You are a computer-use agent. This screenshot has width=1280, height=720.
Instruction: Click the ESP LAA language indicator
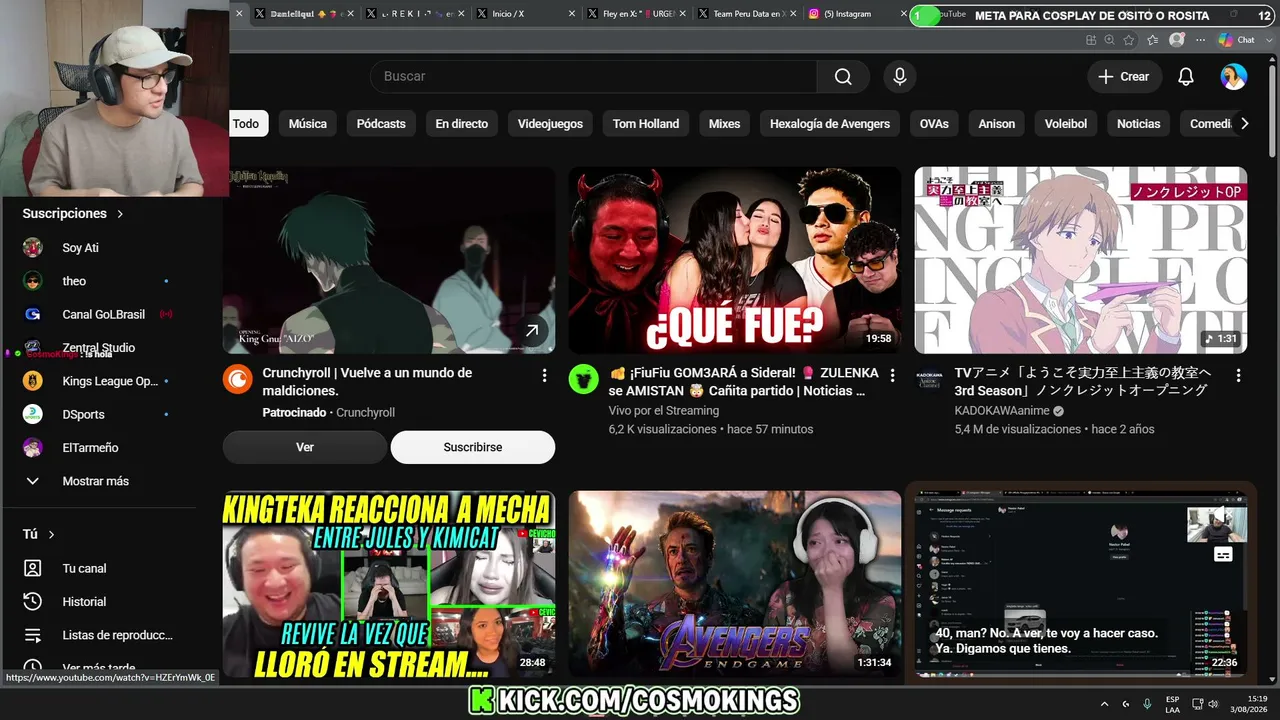1172,704
